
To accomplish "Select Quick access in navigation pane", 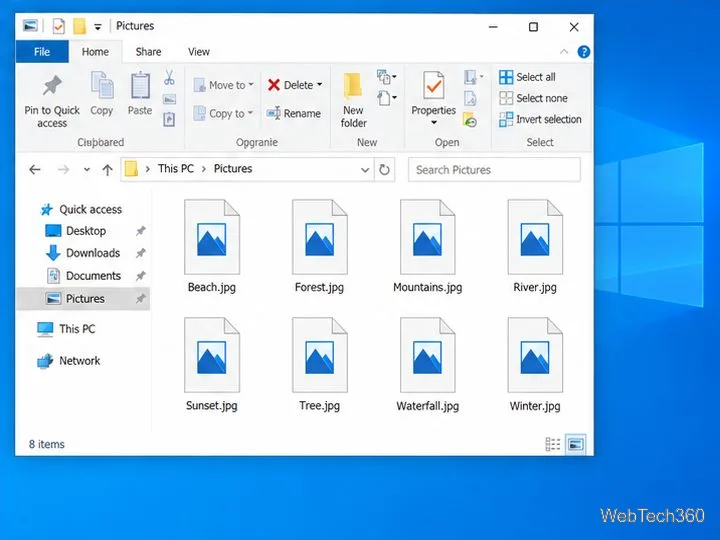I will coord(81,209).
